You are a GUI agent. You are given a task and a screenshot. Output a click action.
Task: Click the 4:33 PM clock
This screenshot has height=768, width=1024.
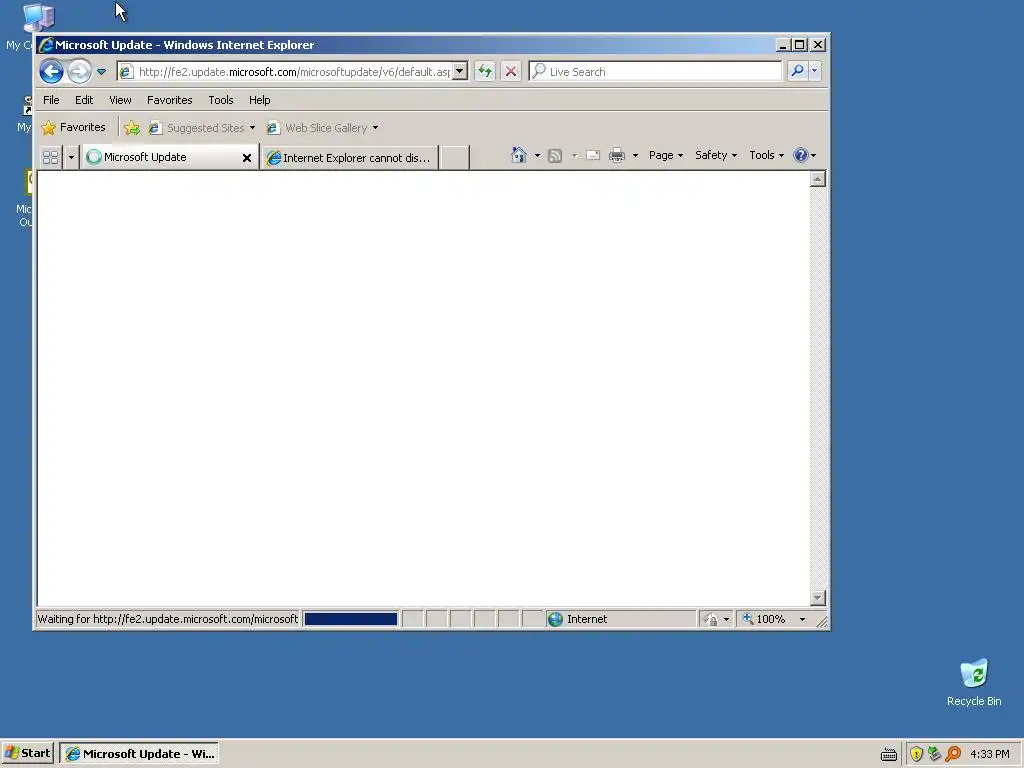[x=989, y=754]
